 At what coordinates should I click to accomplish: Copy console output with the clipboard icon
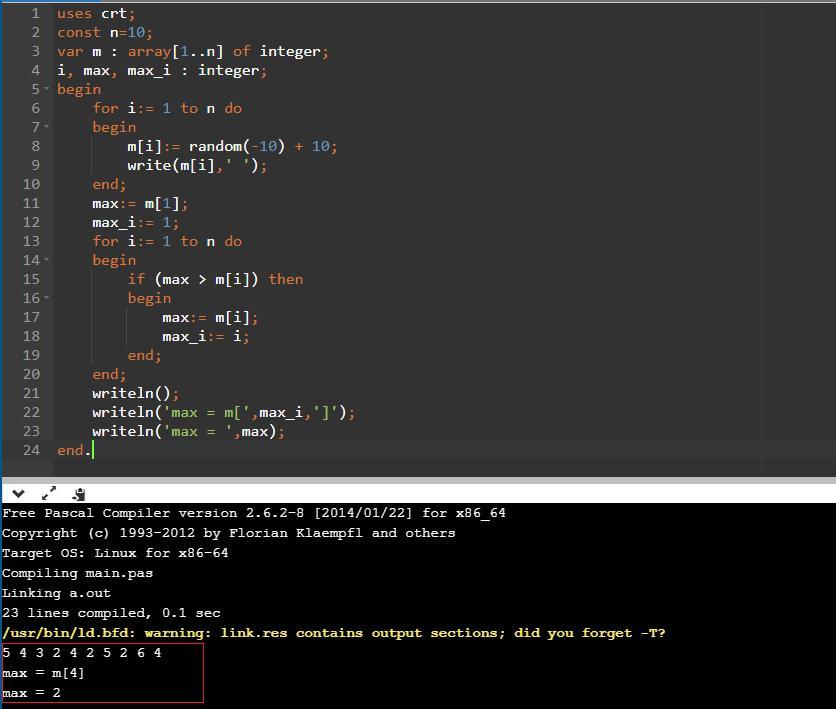79,494
